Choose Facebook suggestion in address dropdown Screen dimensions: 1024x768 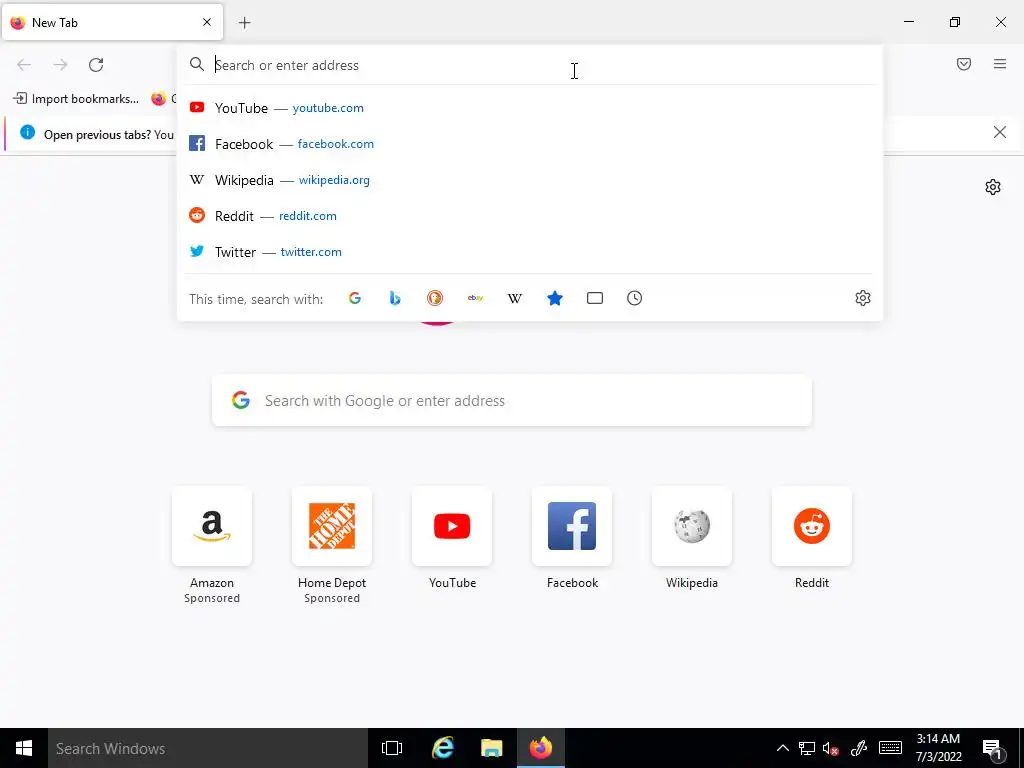click(x=530, y=144)
